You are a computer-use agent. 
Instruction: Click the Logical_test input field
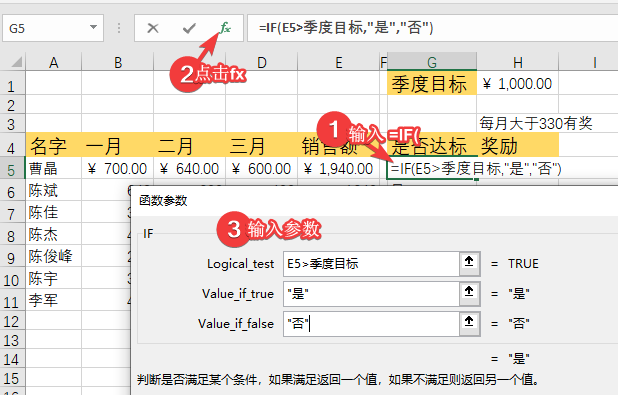371,263
